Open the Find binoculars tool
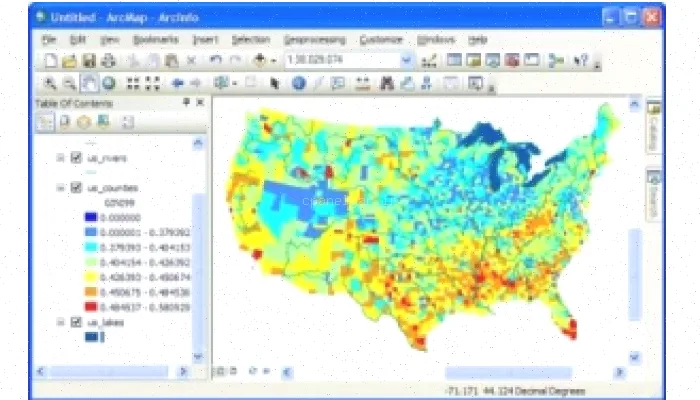This screenshot has height=400, width=700. point(387,83)
